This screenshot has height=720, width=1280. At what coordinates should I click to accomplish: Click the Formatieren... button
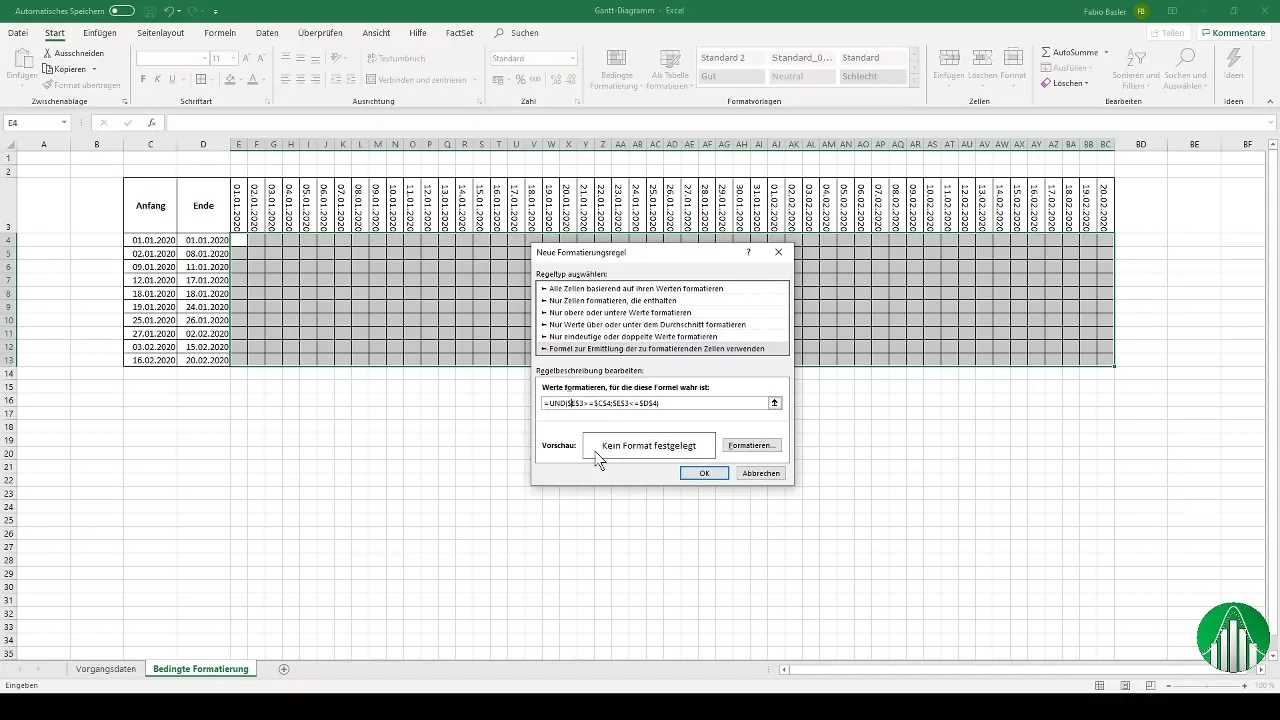752,445
